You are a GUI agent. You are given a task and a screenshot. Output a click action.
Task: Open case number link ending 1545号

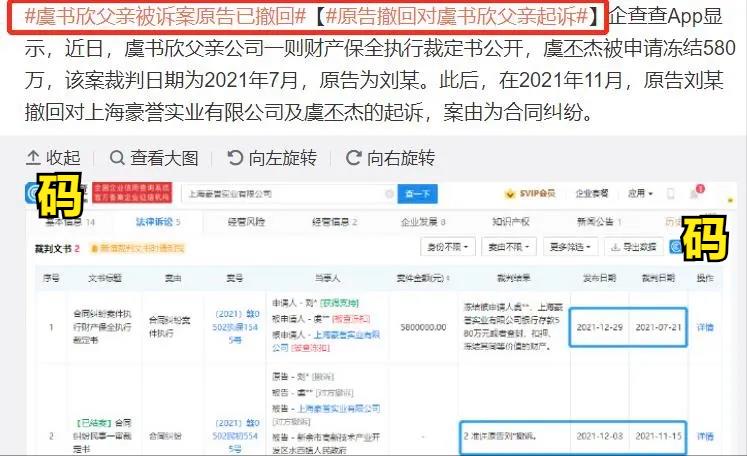tap(236, 327)
